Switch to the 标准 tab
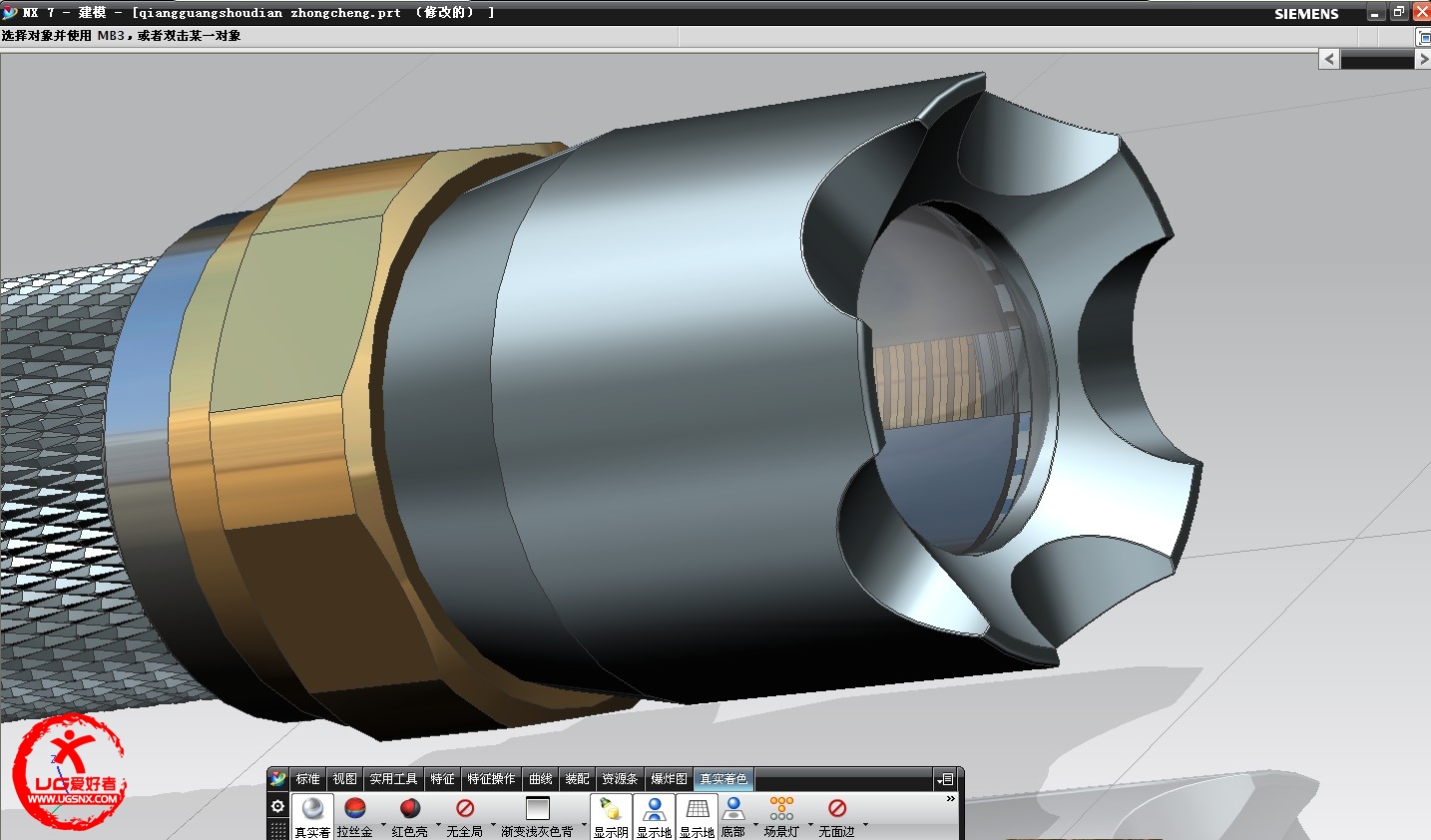 tap(308, 779)
